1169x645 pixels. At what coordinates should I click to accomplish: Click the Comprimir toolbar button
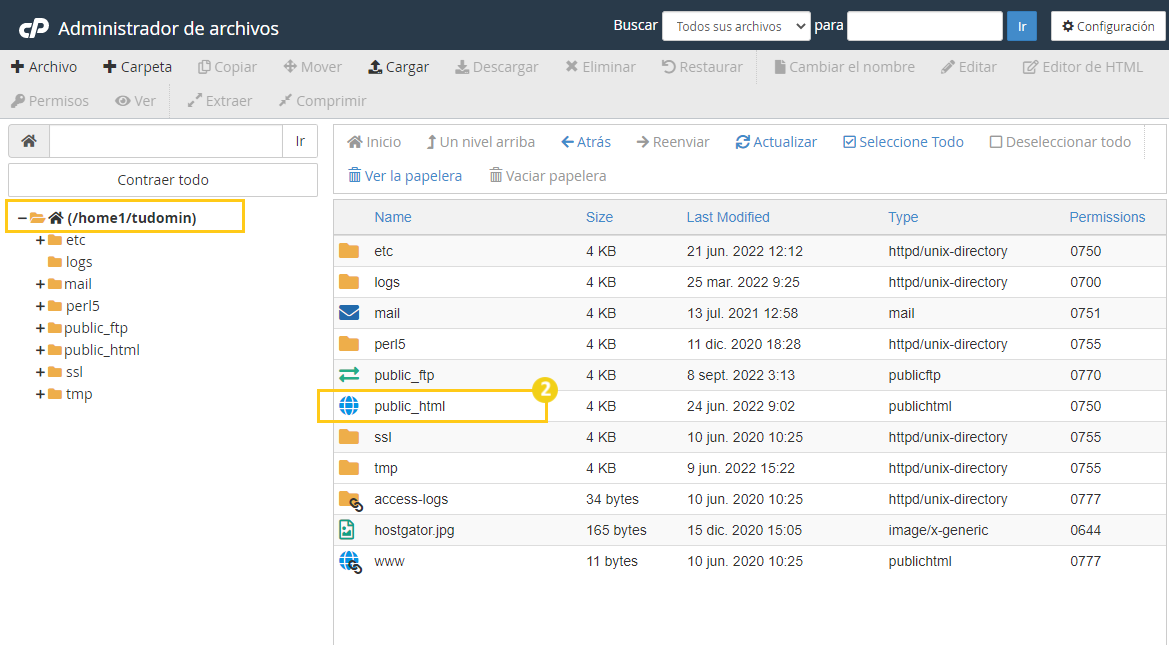[x=322, y=101]
